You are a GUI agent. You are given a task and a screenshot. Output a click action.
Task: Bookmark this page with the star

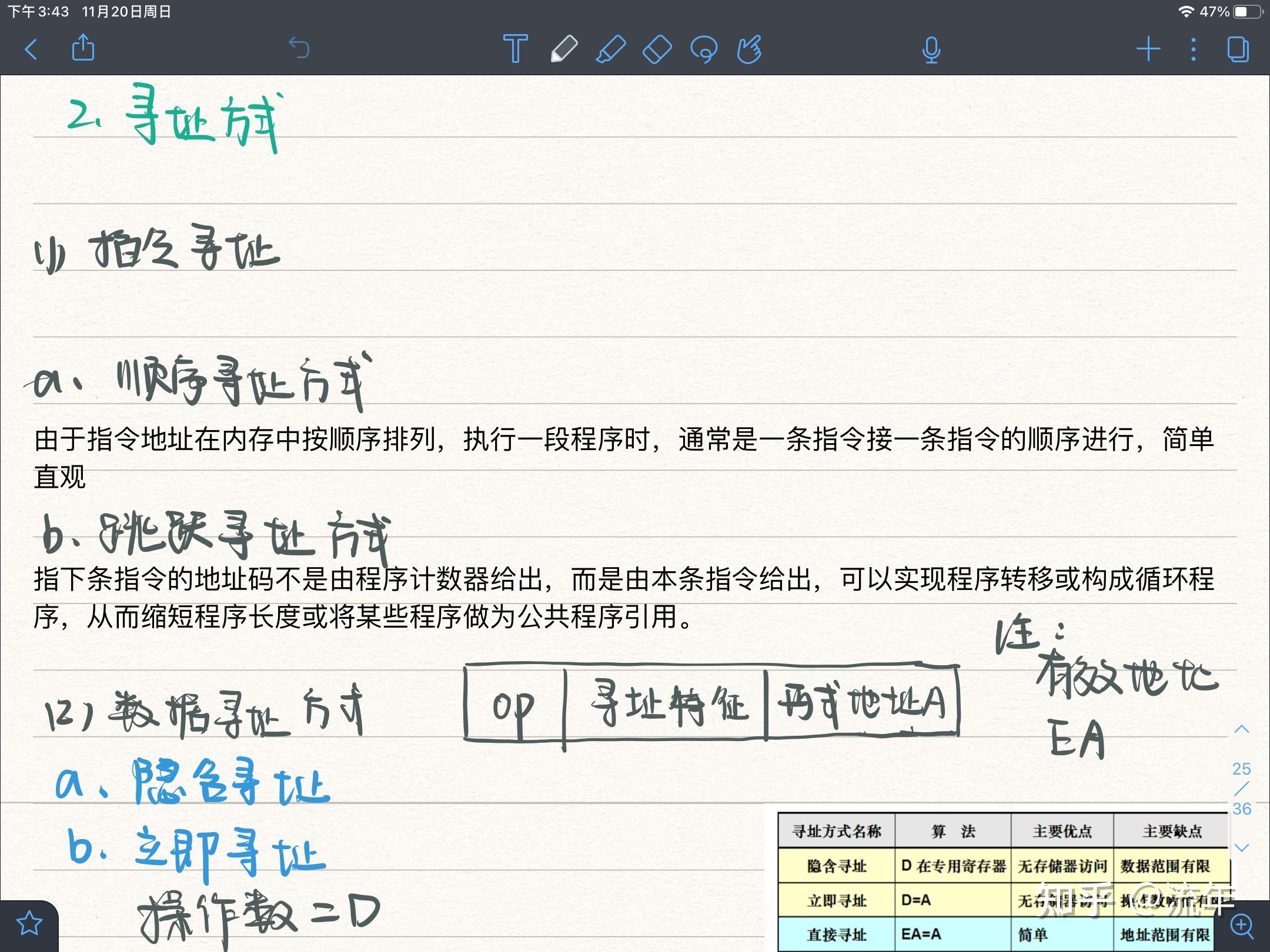tap(29, 923)
